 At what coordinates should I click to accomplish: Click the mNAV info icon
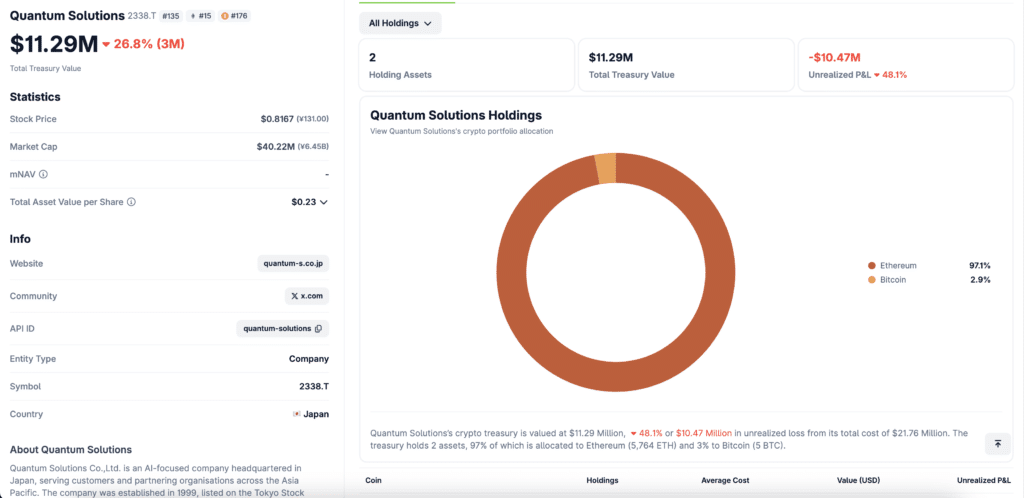pyautogui.click(x=43, y=174)
